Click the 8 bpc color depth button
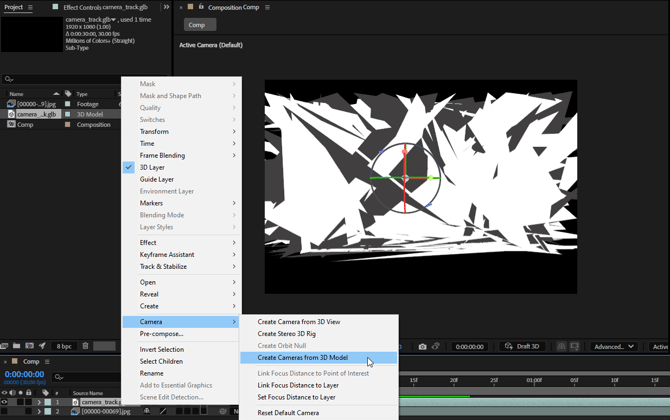The image size is (670, 420). (64, 347)
